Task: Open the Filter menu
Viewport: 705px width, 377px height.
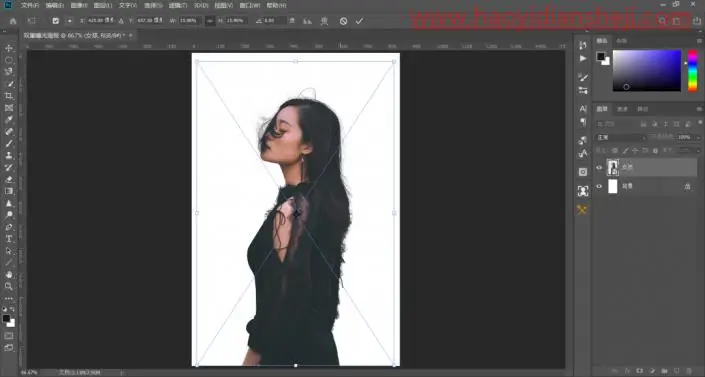Action: (177, 5)
